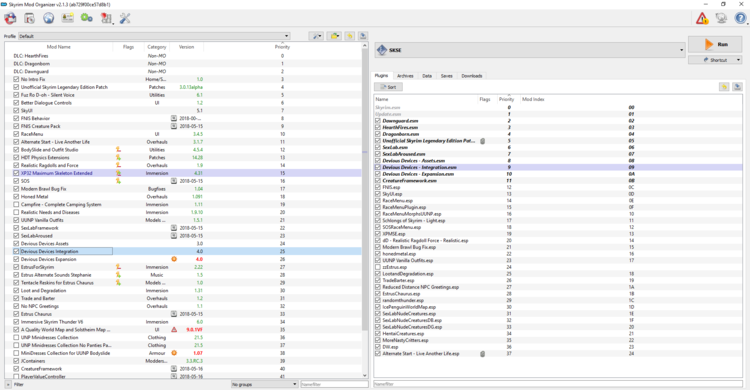750x390 pixels.
Task: Click the plugin list Namefilter field
Action: coord(558,384)
